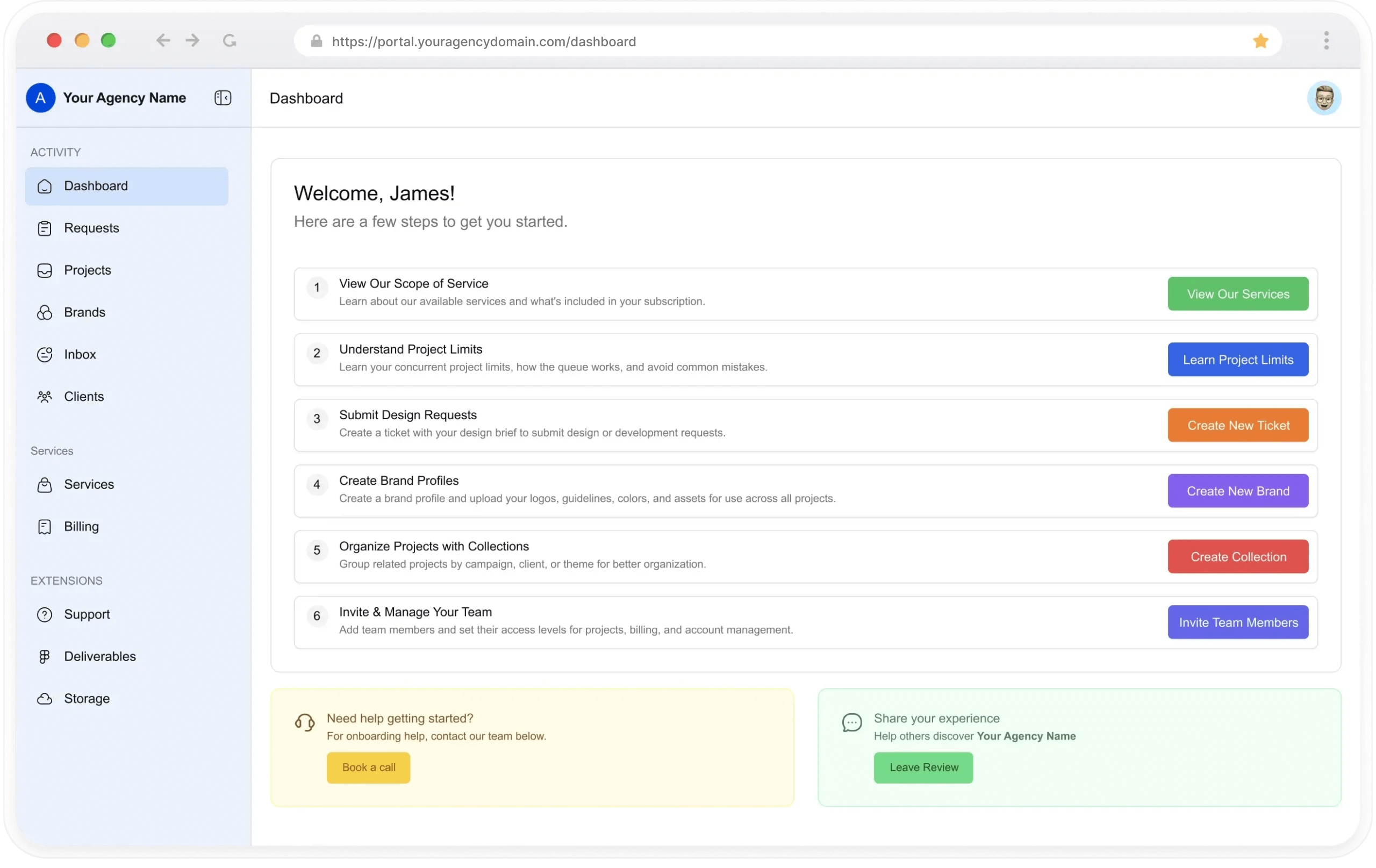Go to Services in the sidebar
The width and height of the screenshot is (1376, 868).
point(89,485)
